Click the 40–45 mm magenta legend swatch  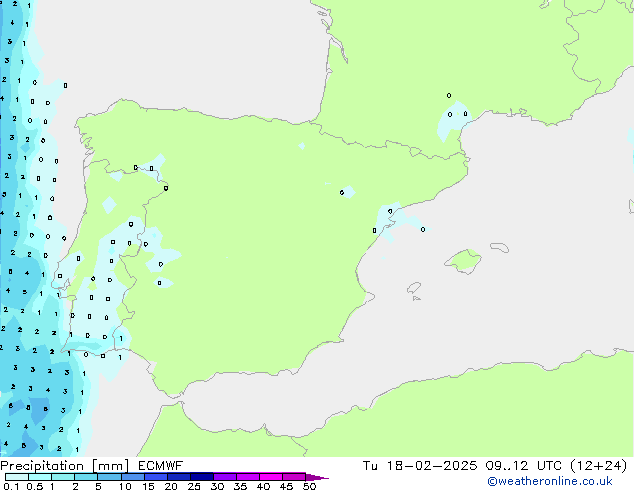271,477
